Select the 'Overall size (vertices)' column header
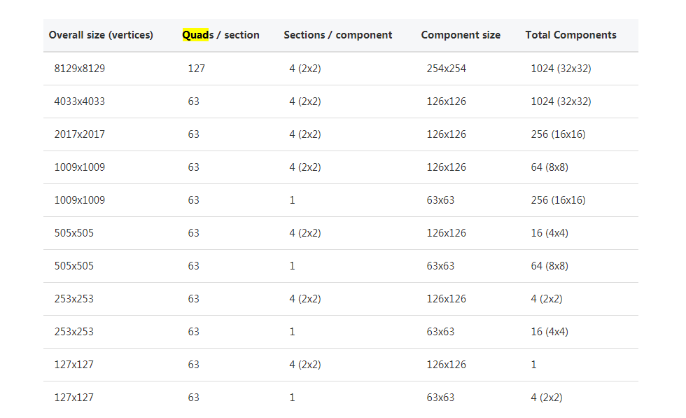Image resolution: width=686 pixels, height=418 pixels. (x=101, y=35)
